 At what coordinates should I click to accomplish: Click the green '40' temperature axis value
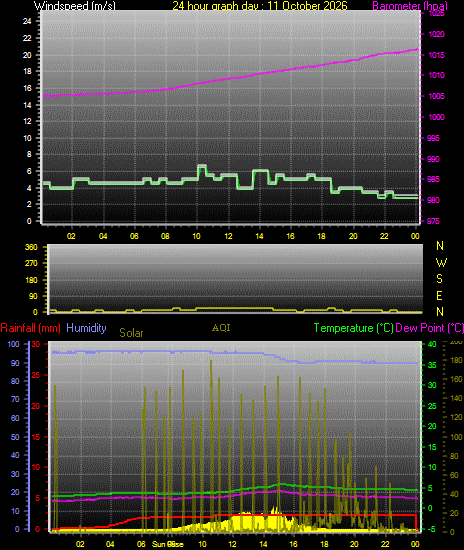click(432, 344)
